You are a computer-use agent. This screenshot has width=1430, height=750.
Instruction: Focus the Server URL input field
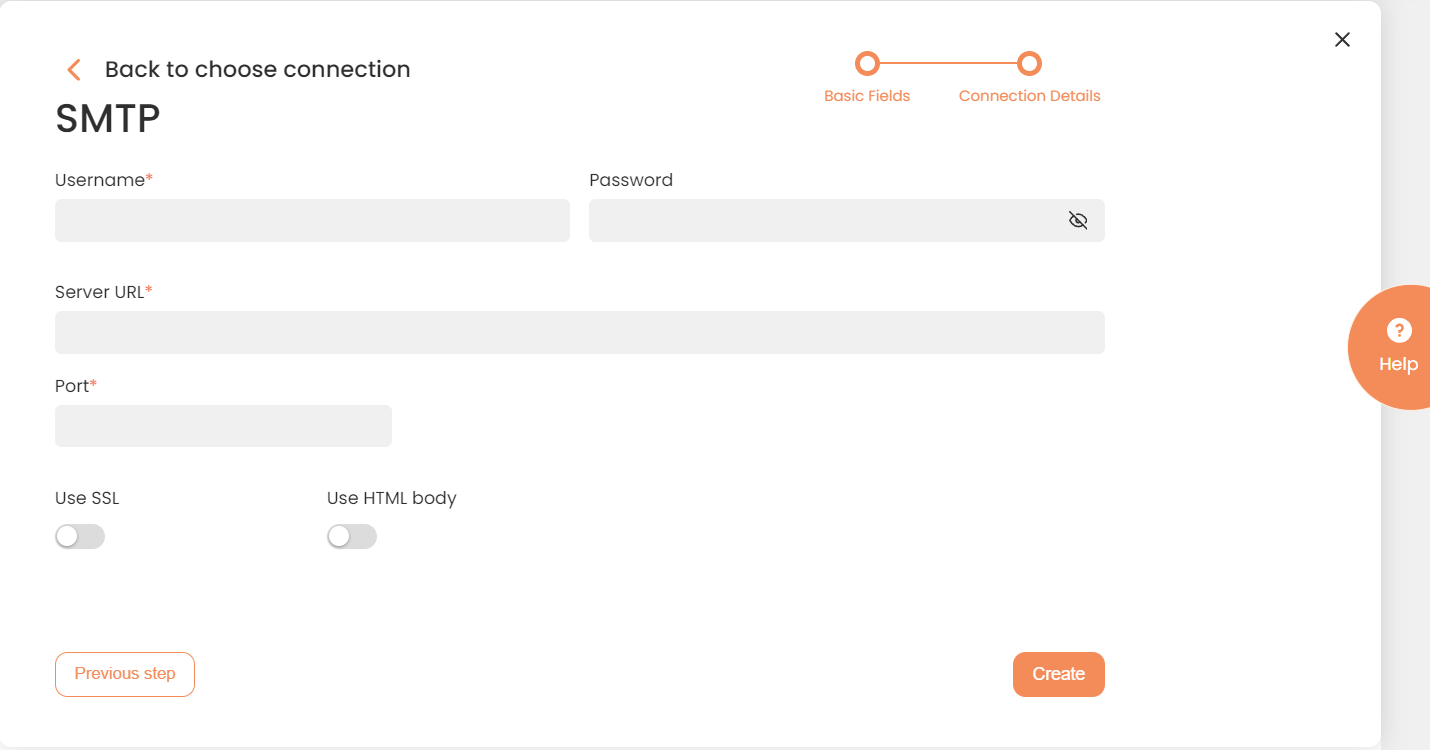click(x=580, y=332)
